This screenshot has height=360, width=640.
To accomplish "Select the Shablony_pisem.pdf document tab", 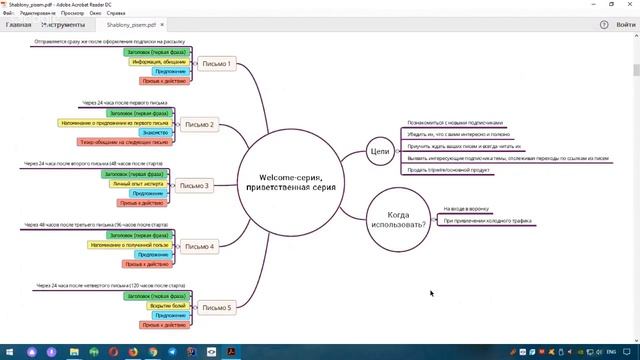I will [131, 25].
